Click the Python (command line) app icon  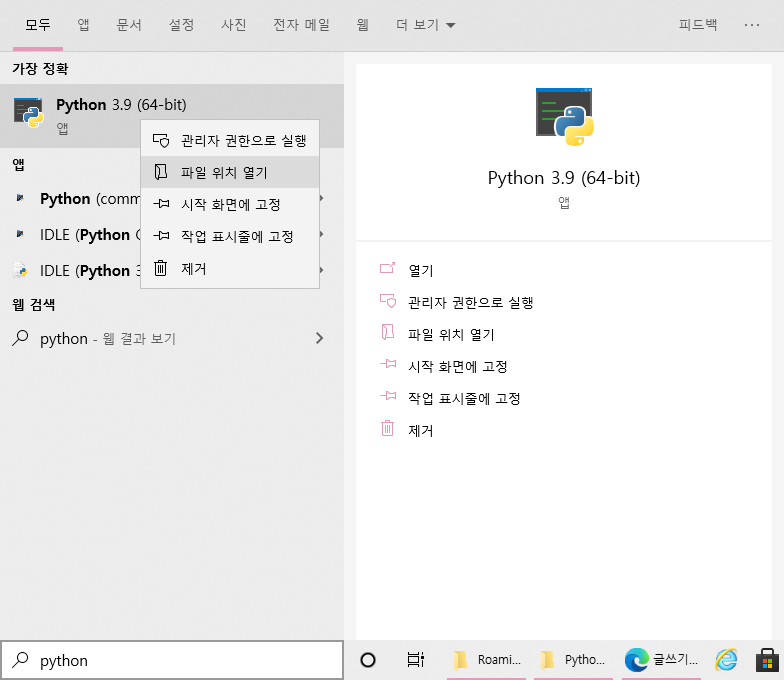point(20,198)
